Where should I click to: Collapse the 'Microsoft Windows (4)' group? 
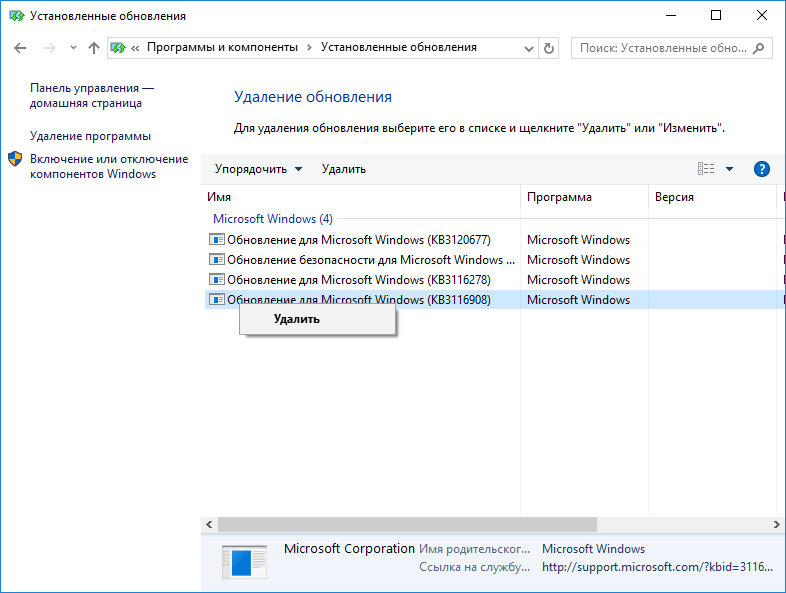[x=273, y=219]
